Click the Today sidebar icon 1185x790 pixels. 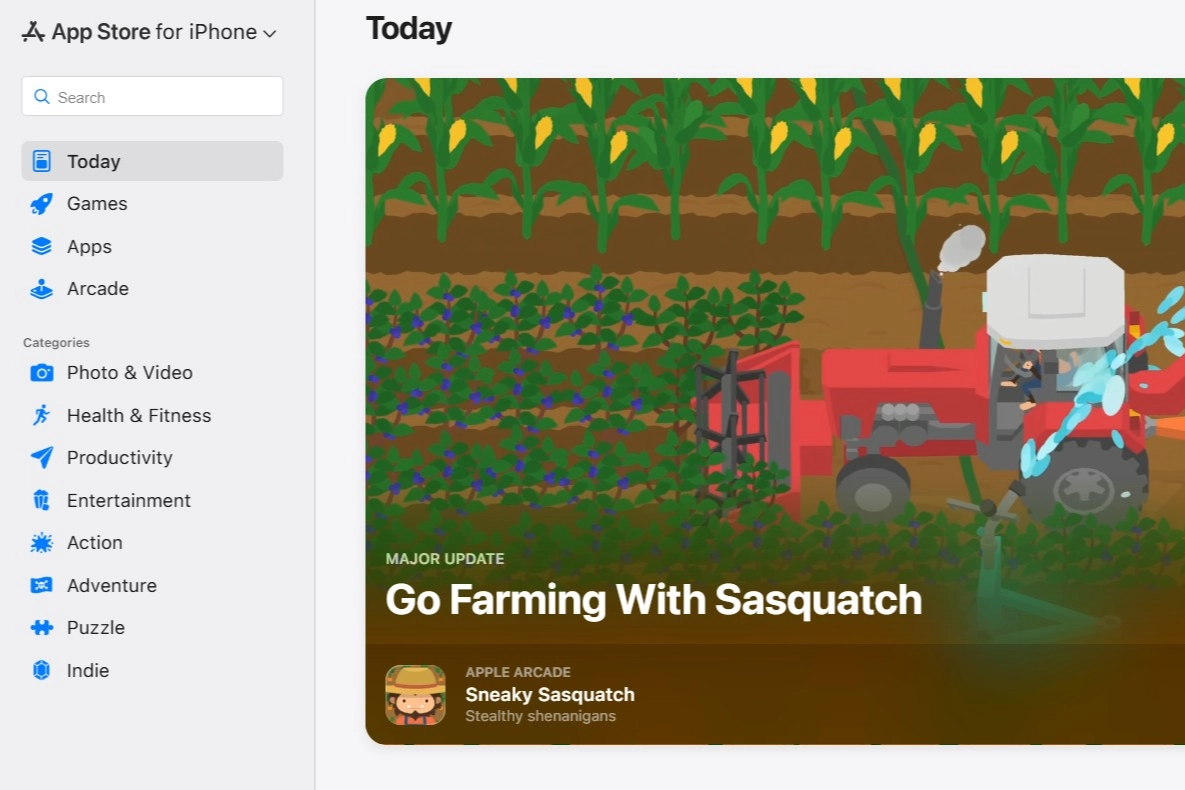click(x=41, y=161)
